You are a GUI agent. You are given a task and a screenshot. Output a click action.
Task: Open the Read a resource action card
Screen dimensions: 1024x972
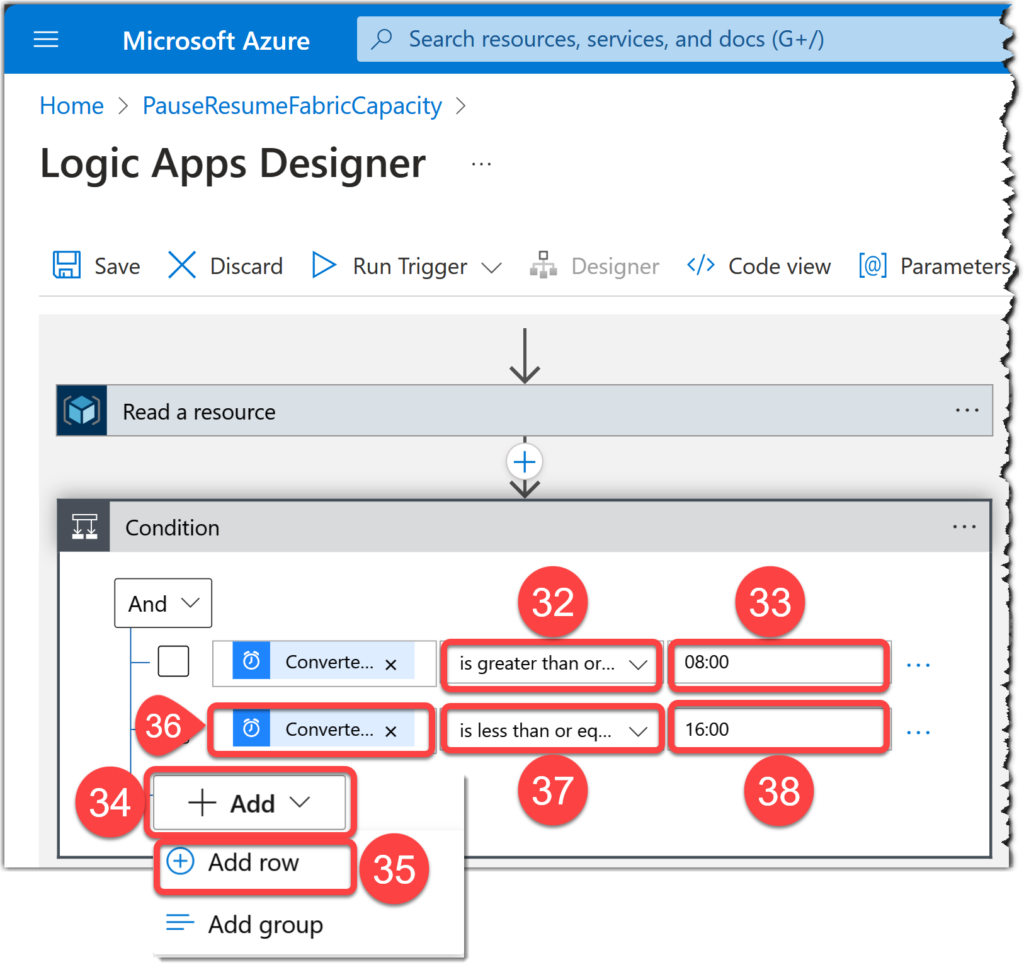pos(524,411)
